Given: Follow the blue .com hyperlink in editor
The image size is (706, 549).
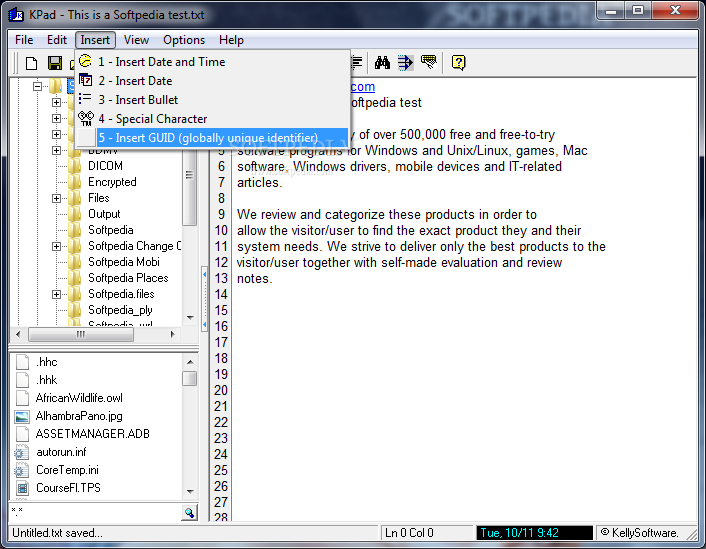Looking at the screenshot, I should point(362,86).
